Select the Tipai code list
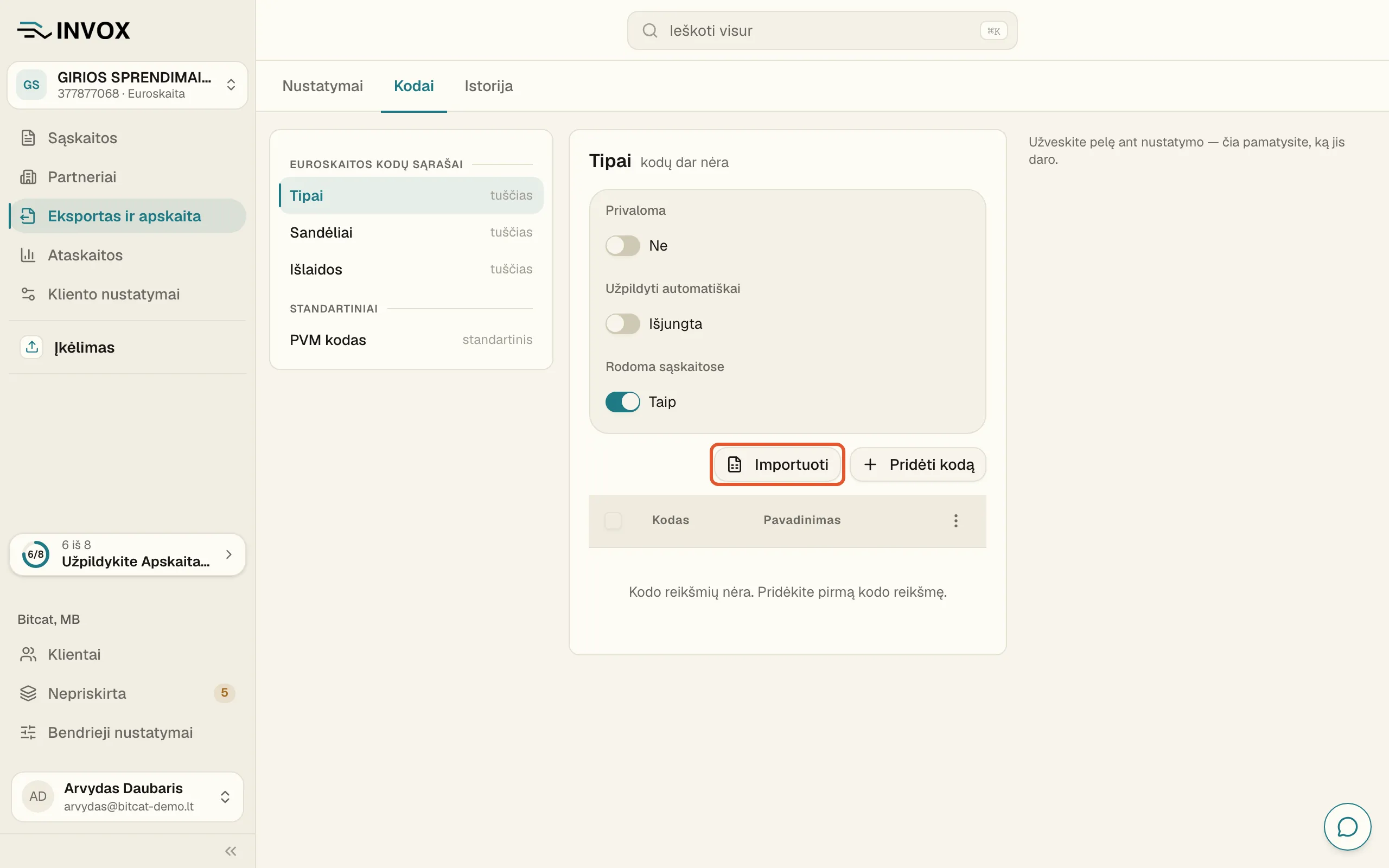Screen dimensions: 1389x868 coord(411,195)
